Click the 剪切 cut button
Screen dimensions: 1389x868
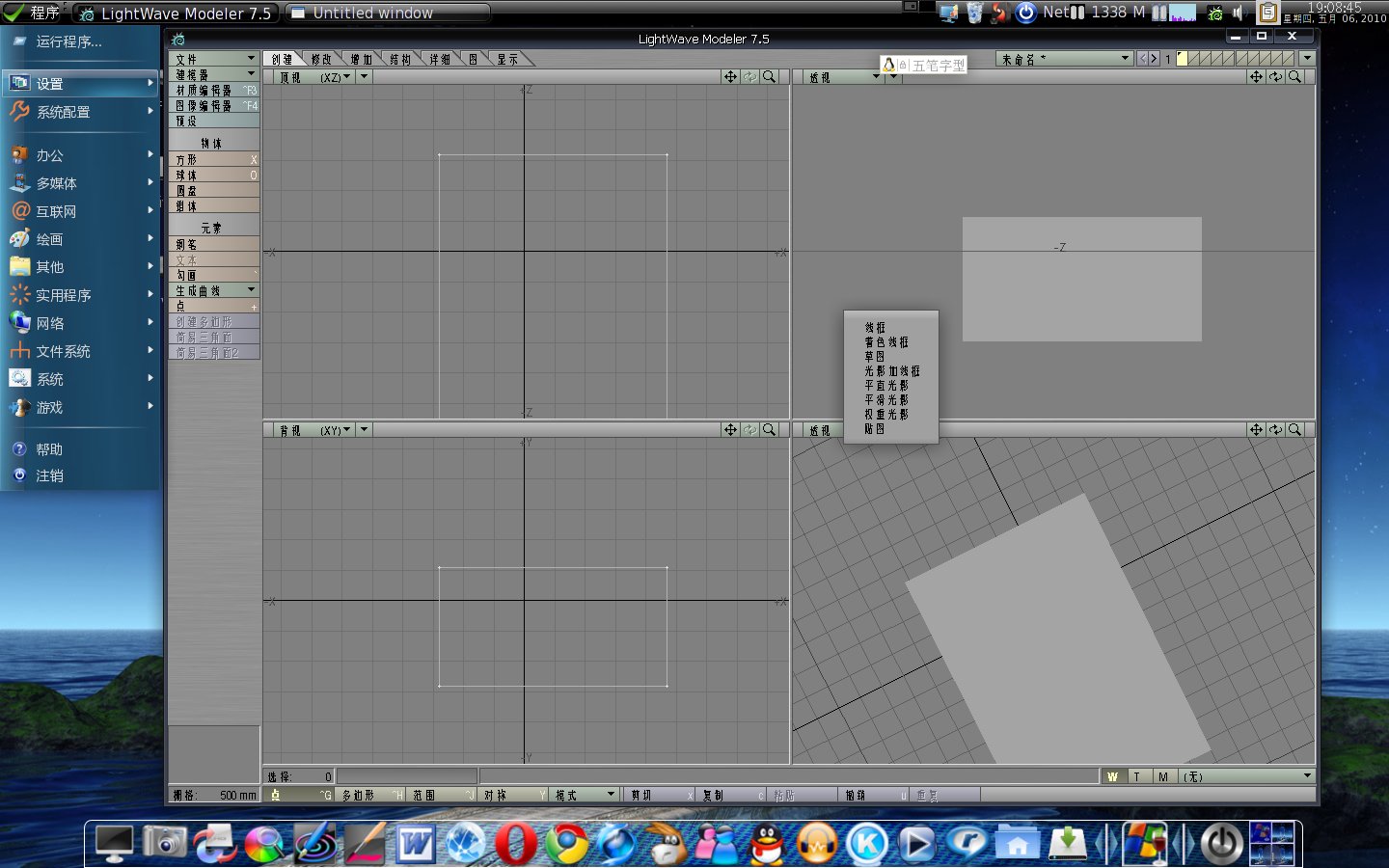(661, 795)
